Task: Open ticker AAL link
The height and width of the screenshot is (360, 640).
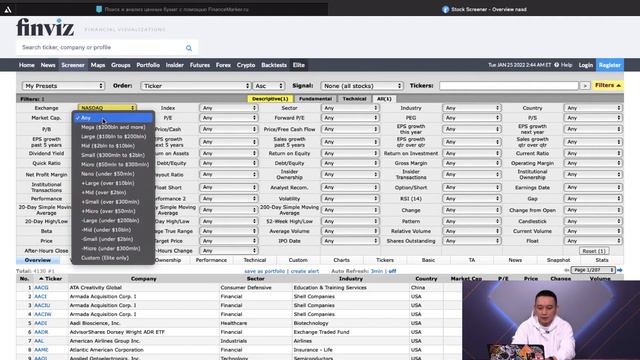Action: 39,341
